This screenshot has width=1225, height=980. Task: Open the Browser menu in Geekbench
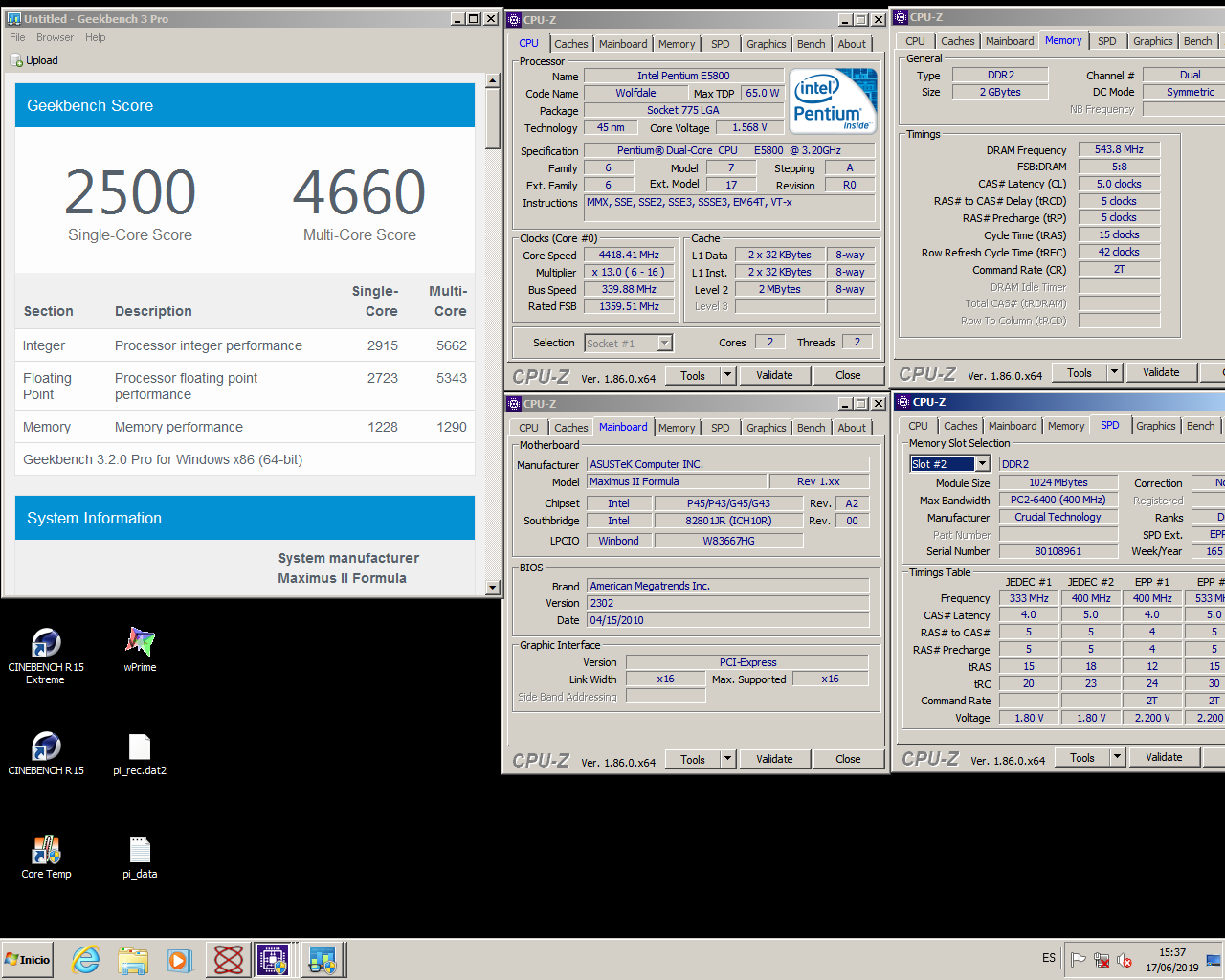click(55, 37)
